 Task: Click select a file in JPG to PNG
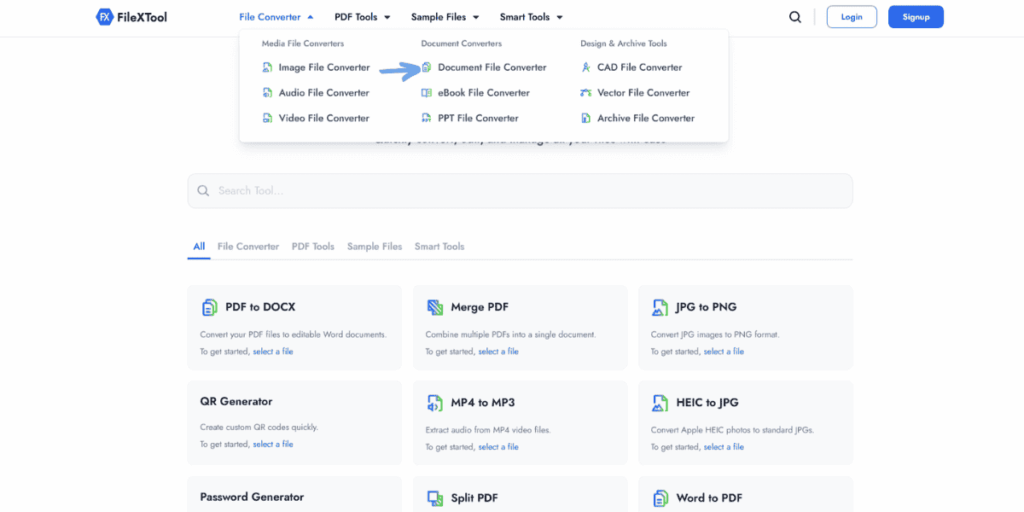click(x=724, y=351)
